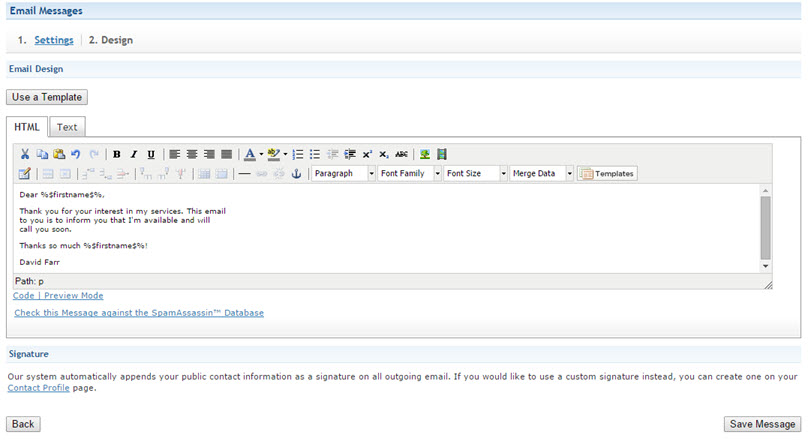Click the Cut scissors icon
Screen dimensions: 808x441
(x=25, y=154)
